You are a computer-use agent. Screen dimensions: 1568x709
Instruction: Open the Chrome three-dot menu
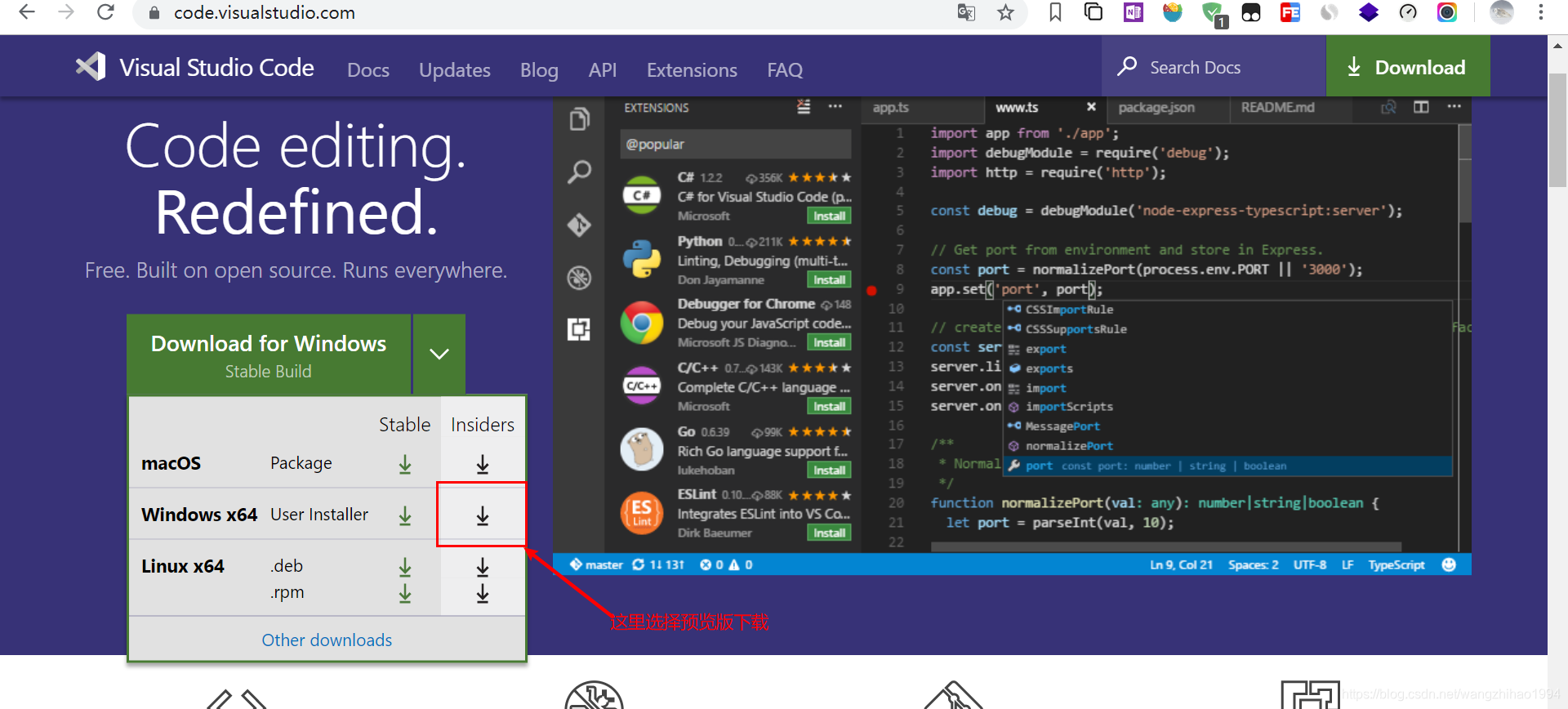pyautogui.click(x=1540, y=12)
